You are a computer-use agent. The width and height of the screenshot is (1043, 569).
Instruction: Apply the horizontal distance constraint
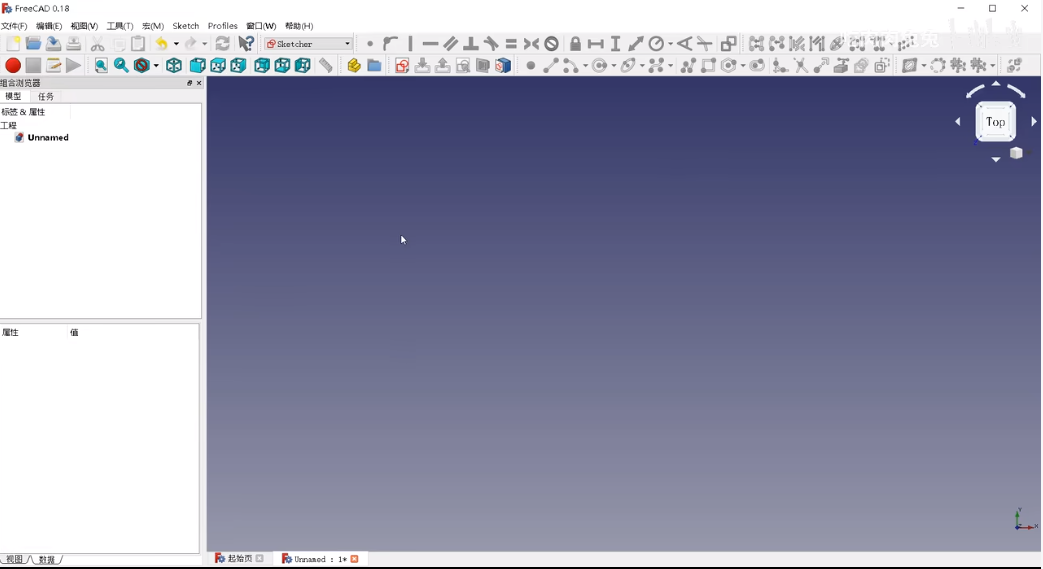595,44
